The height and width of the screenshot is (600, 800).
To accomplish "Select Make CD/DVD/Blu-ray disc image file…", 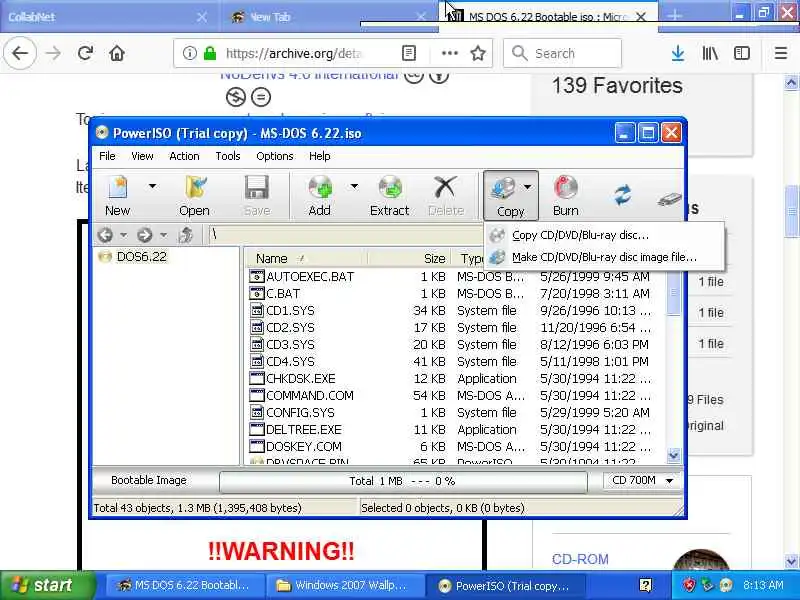I will pyautogui.click(x=604, y=257).
